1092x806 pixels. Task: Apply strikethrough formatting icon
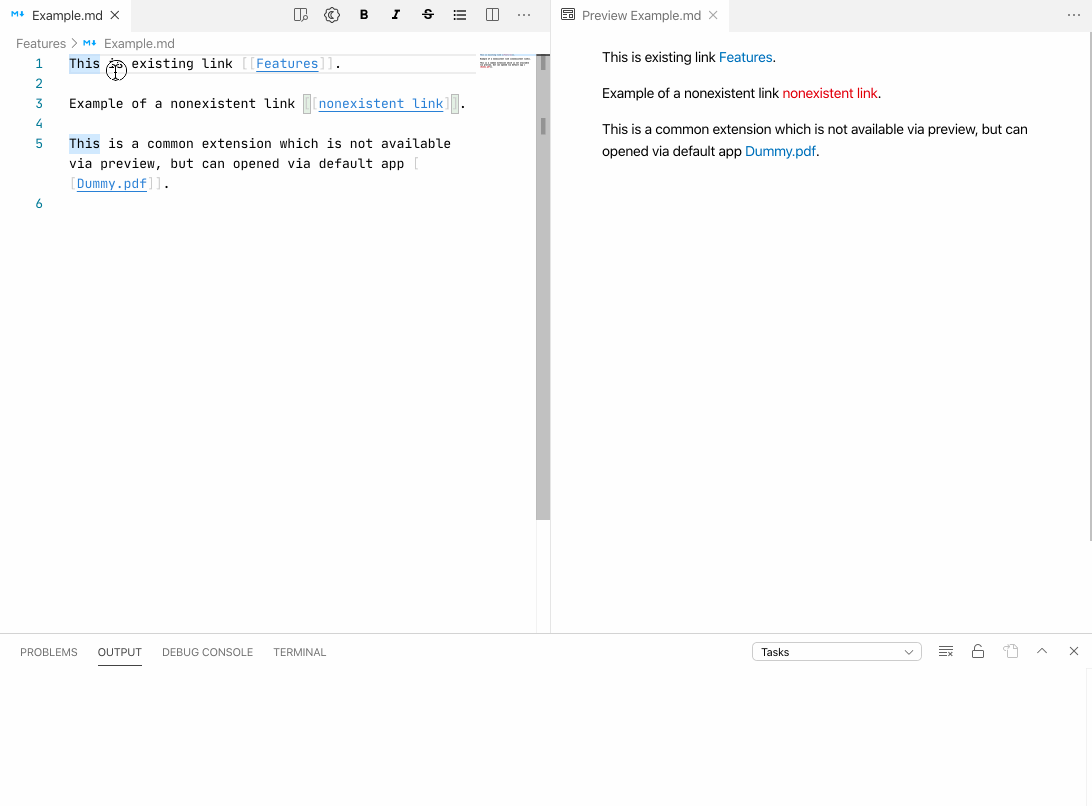click(x=428, y=15)
